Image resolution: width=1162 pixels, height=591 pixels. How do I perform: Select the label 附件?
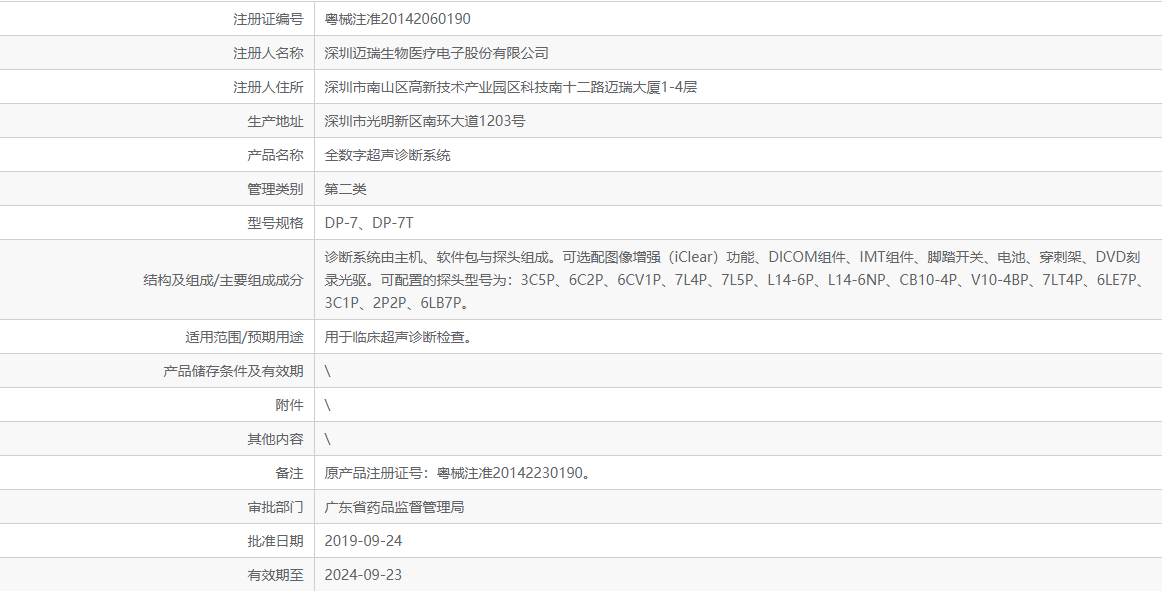click(x=289, y=406)
